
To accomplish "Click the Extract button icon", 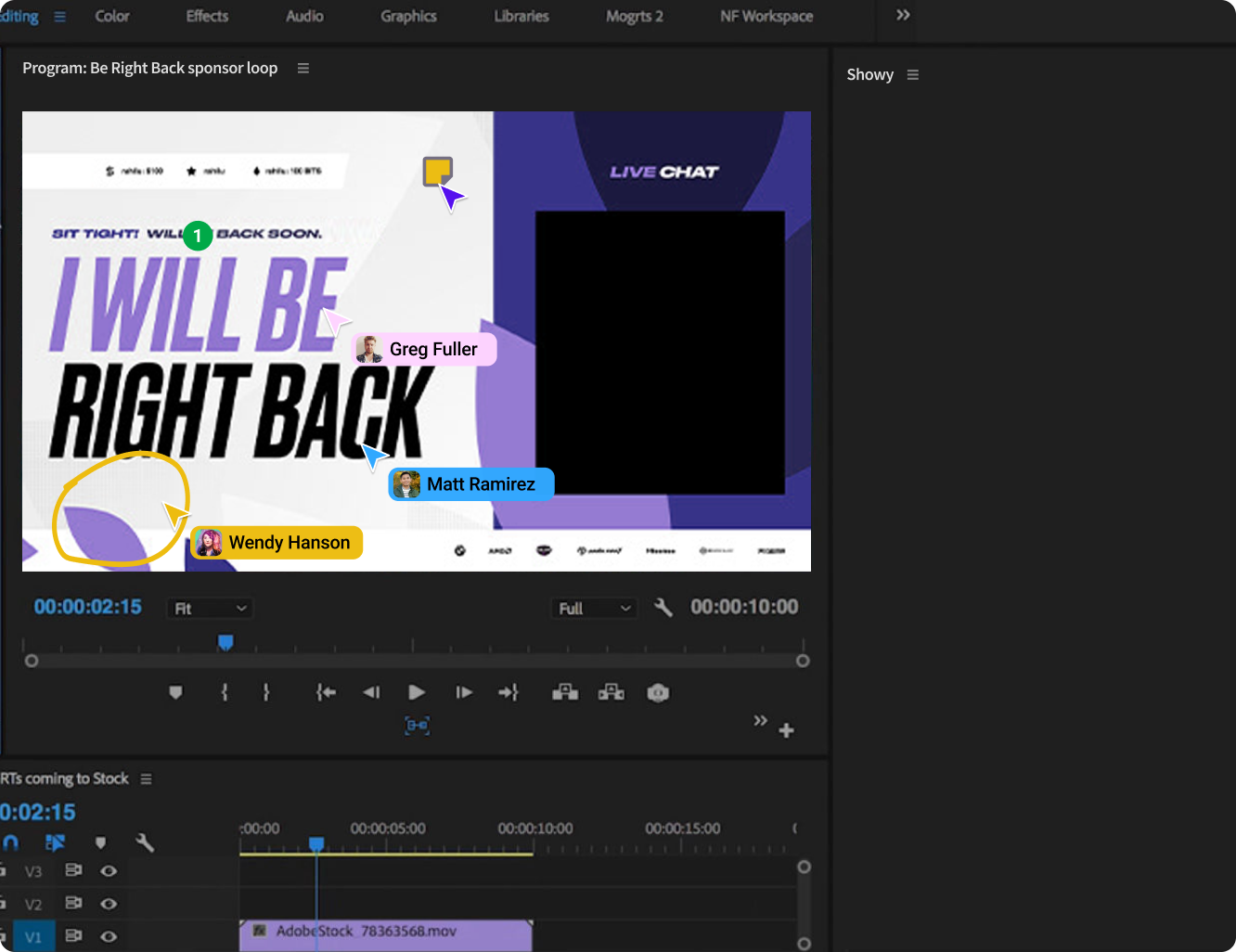I will coord(612,692).
